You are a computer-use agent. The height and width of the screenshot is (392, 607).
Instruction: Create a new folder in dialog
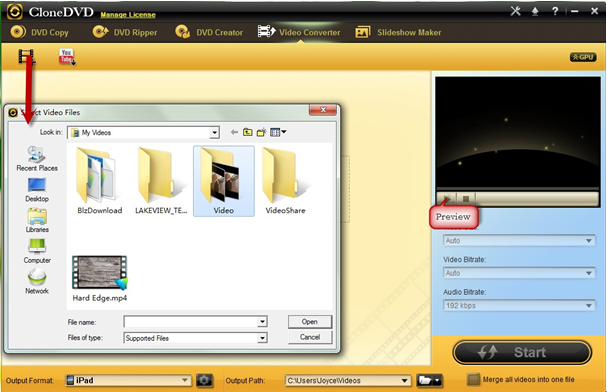point(261,132)
